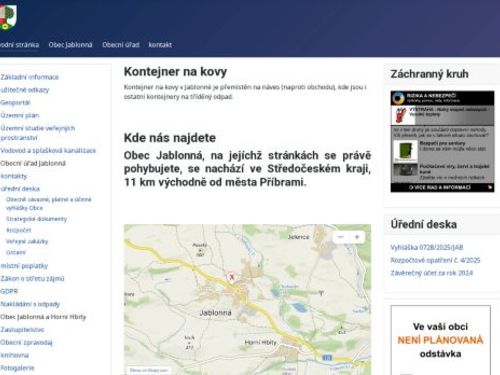Click the Kde nás najdete heading

pos(170,138)
